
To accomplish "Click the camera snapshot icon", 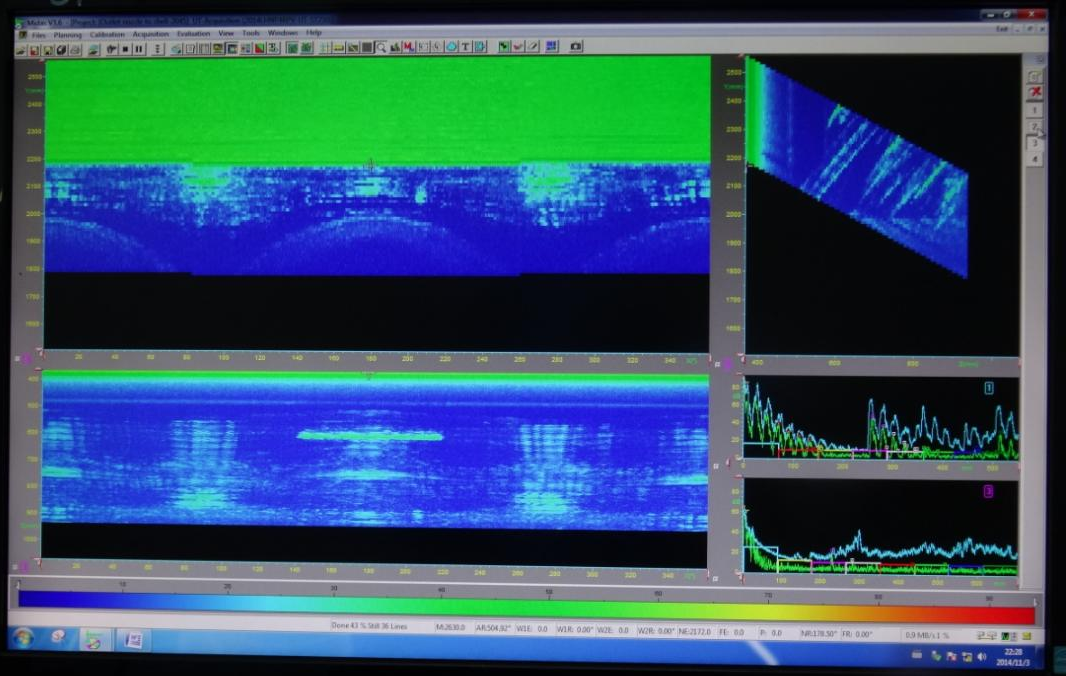I will 576,46.
